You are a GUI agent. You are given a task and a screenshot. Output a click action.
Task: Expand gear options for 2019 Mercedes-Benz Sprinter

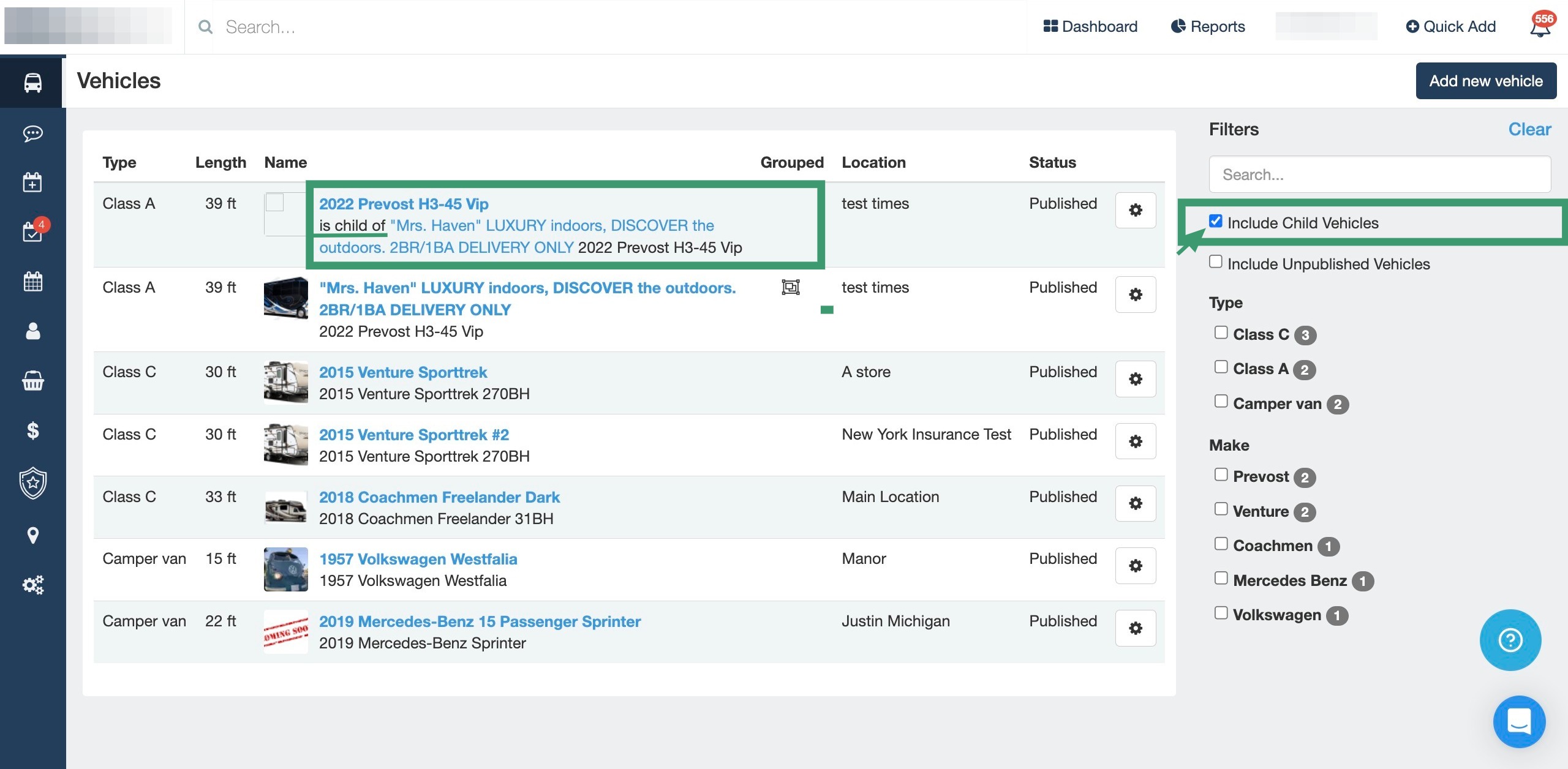pyautogui.click(x=1135, y=628)
